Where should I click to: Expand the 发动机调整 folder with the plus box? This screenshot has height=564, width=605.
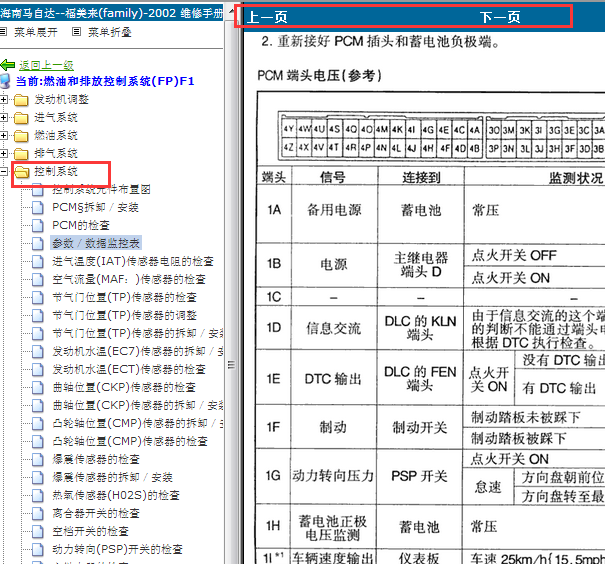pyautogui.click(x=3, y=100)
